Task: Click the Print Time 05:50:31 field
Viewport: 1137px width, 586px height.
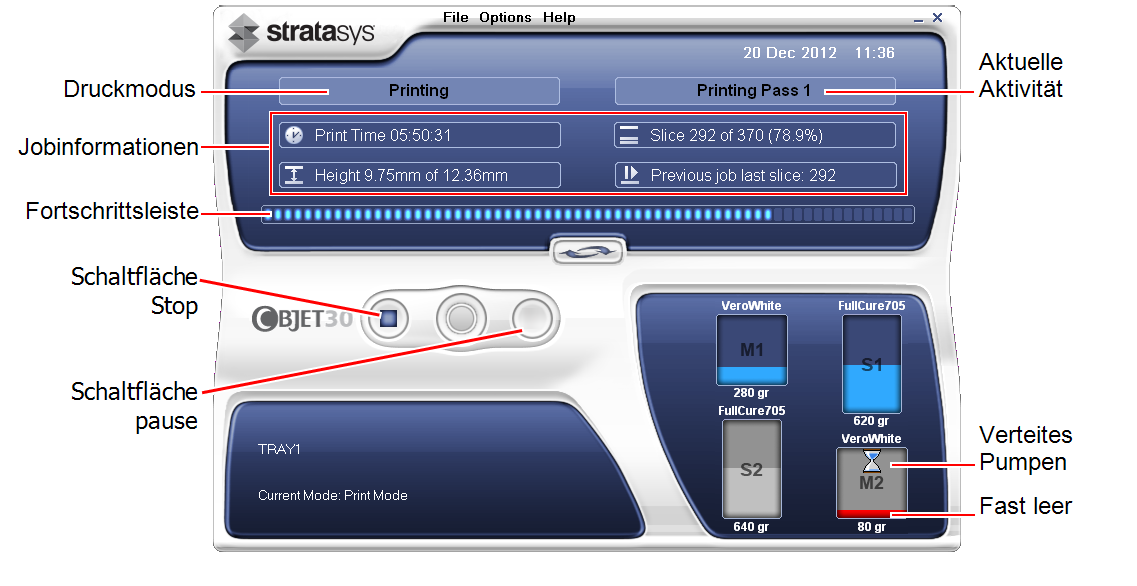Action: 419,135
